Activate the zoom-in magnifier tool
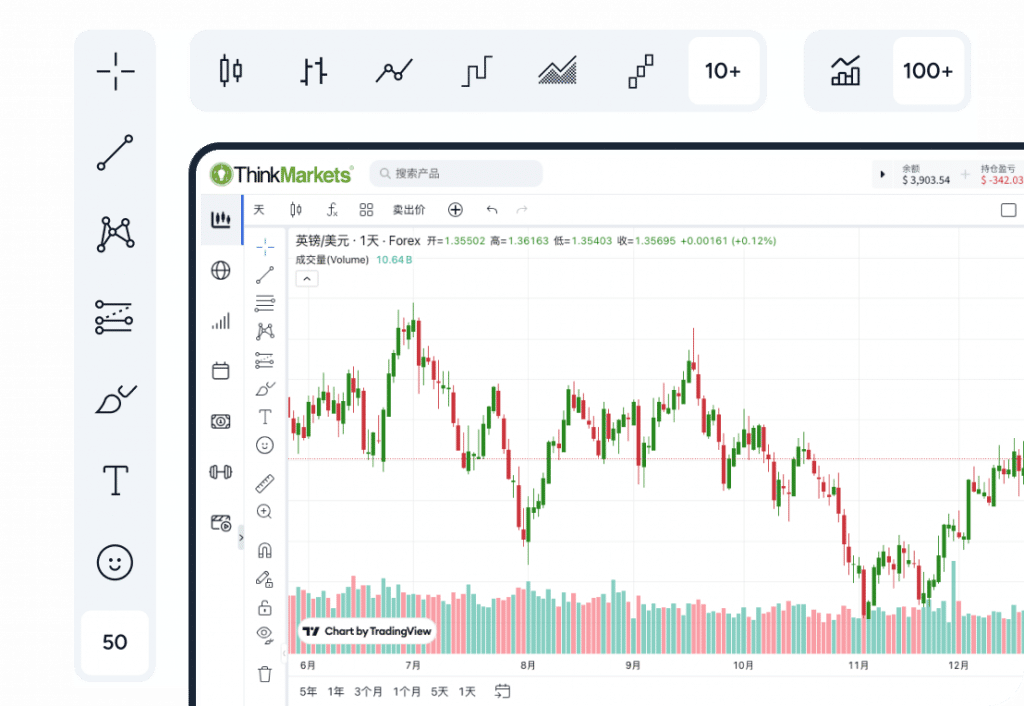1024x706 pixels. tap(264, 511)
